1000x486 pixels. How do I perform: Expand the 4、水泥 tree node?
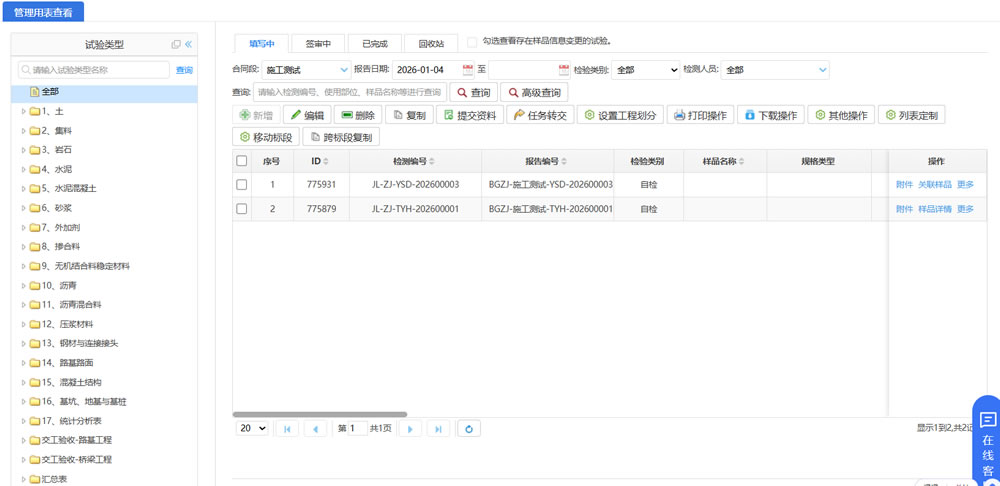click(x=24, y=169)
